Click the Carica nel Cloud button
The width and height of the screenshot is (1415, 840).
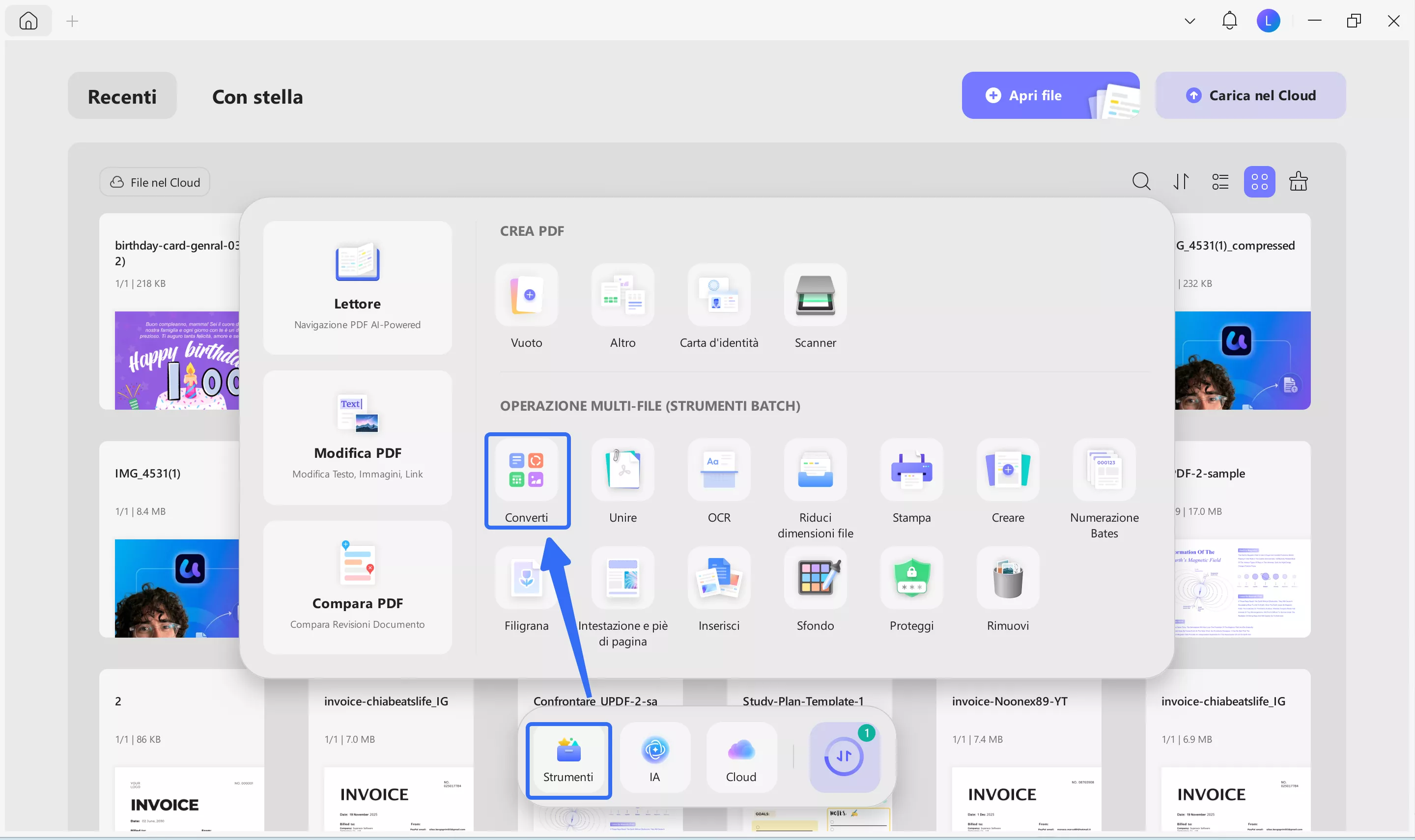1250,95
